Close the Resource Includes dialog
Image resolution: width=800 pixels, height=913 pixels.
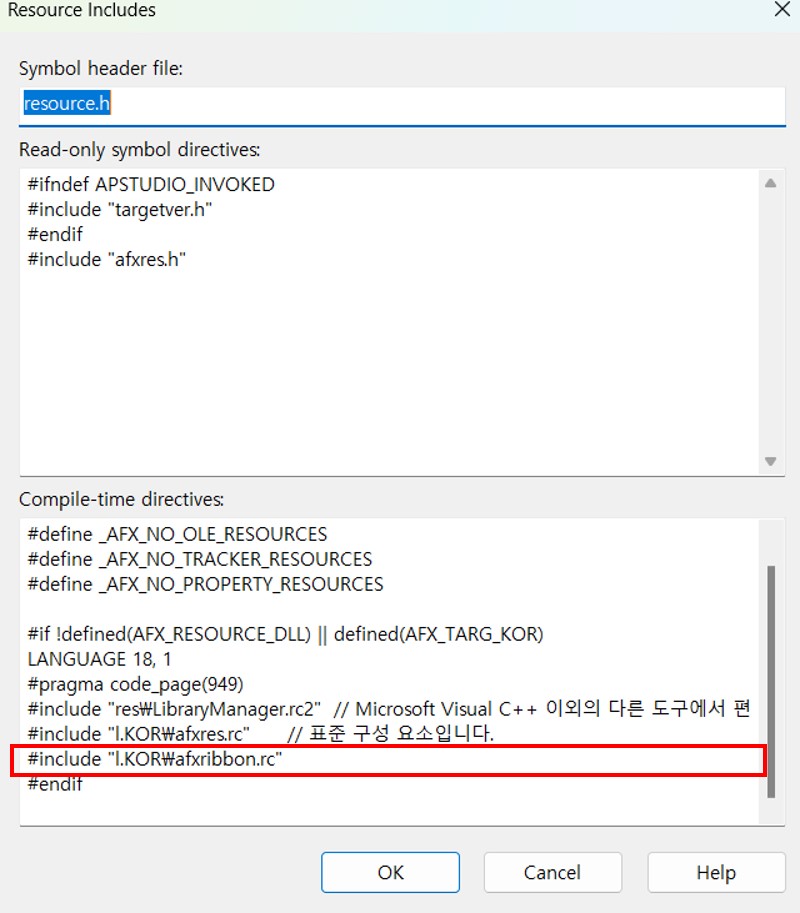[x=782, y=9]
